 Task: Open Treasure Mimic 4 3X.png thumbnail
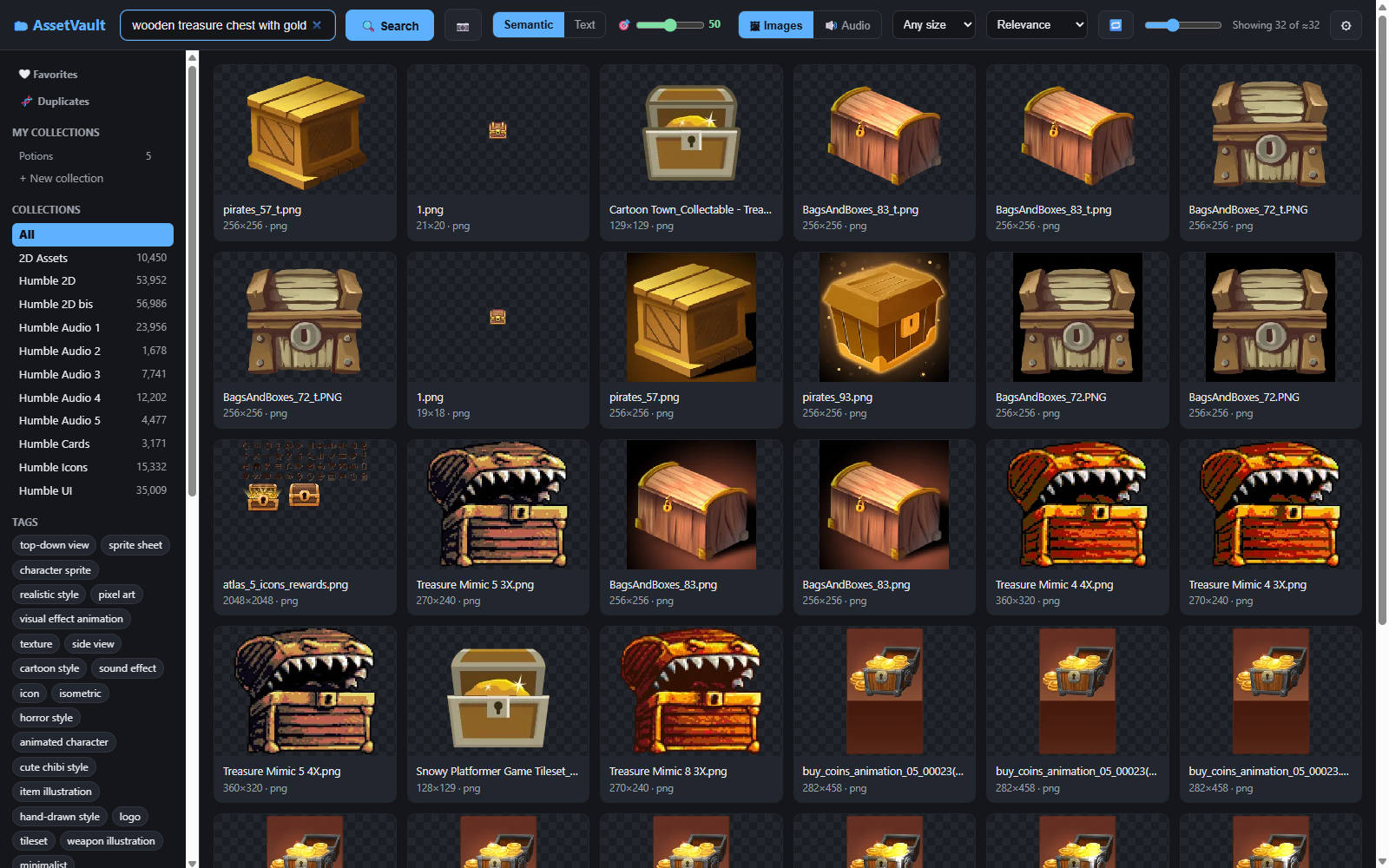1270,504
